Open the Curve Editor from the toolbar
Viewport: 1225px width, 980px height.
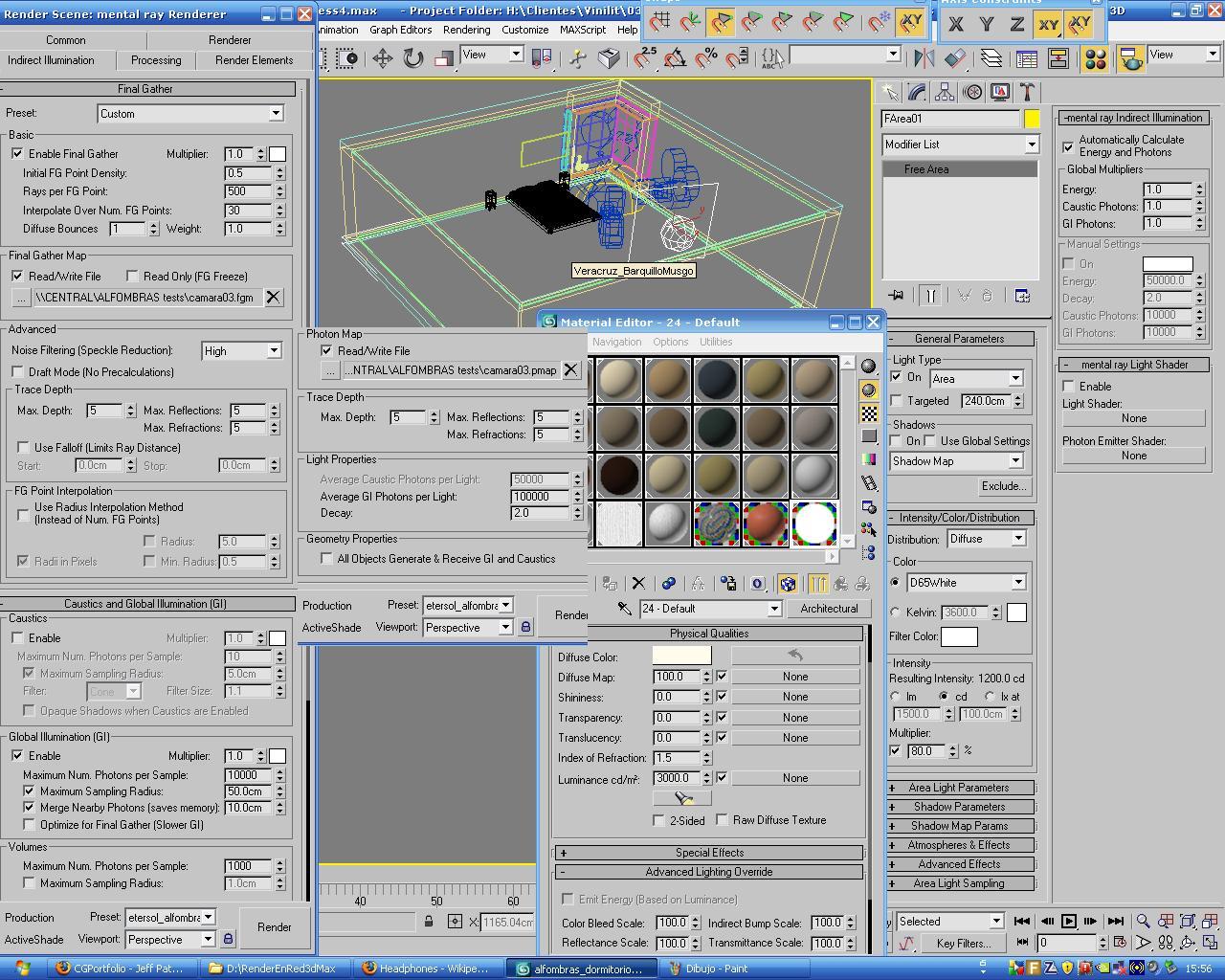coord(1027,58)
